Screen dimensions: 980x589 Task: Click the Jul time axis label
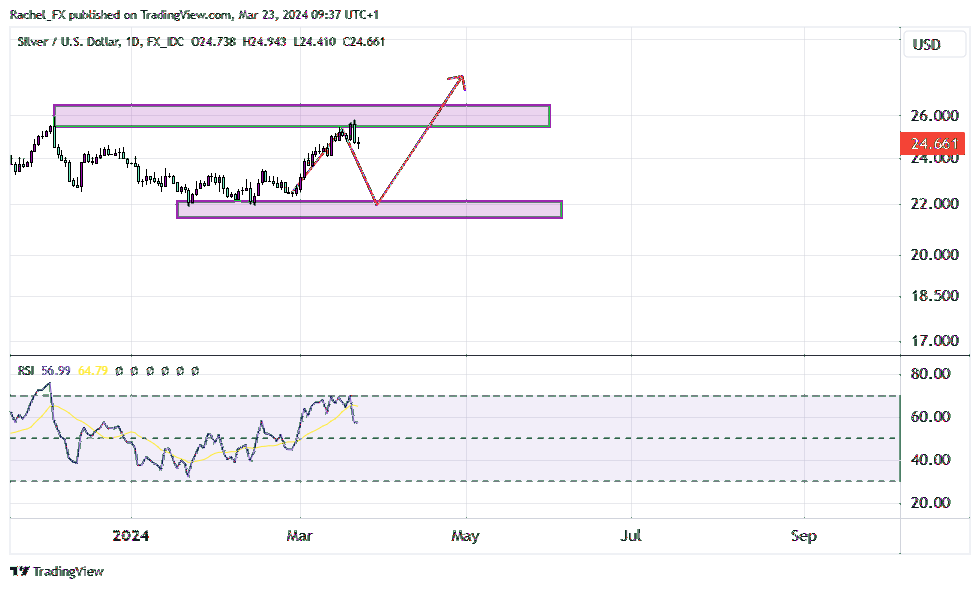[x=631, y=536]
